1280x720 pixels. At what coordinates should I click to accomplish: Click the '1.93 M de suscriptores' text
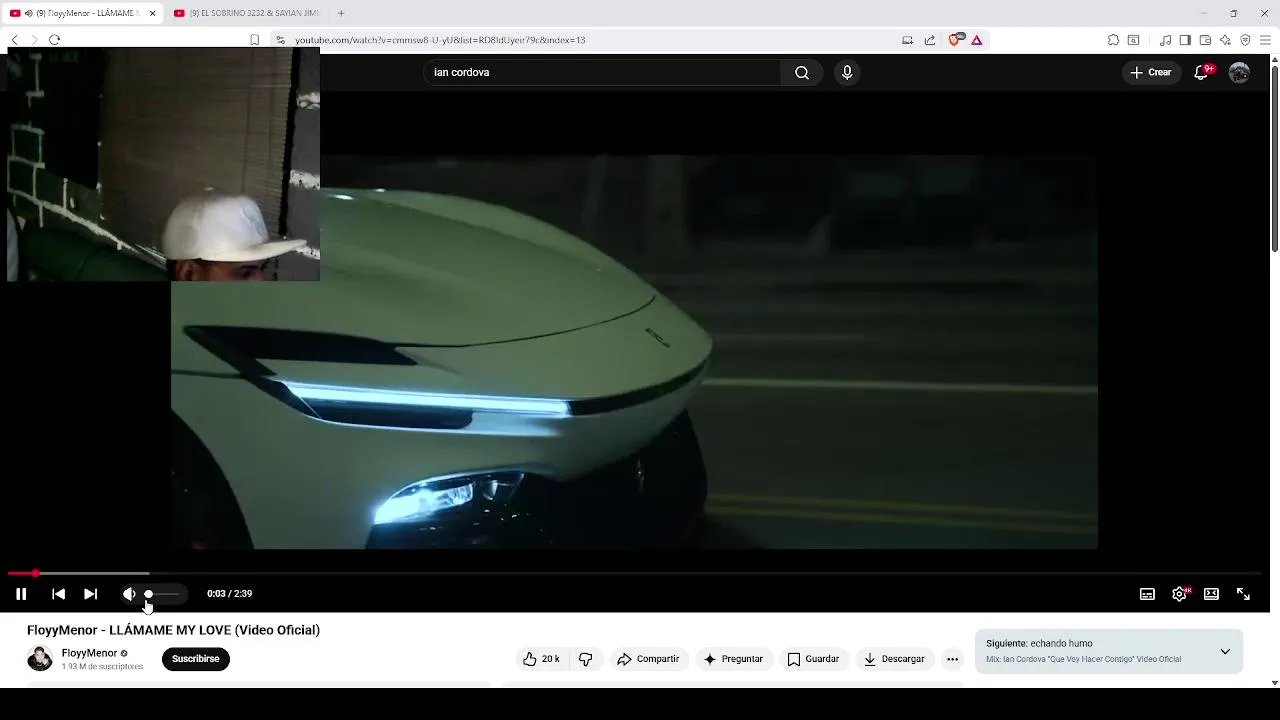coord(102,667)
